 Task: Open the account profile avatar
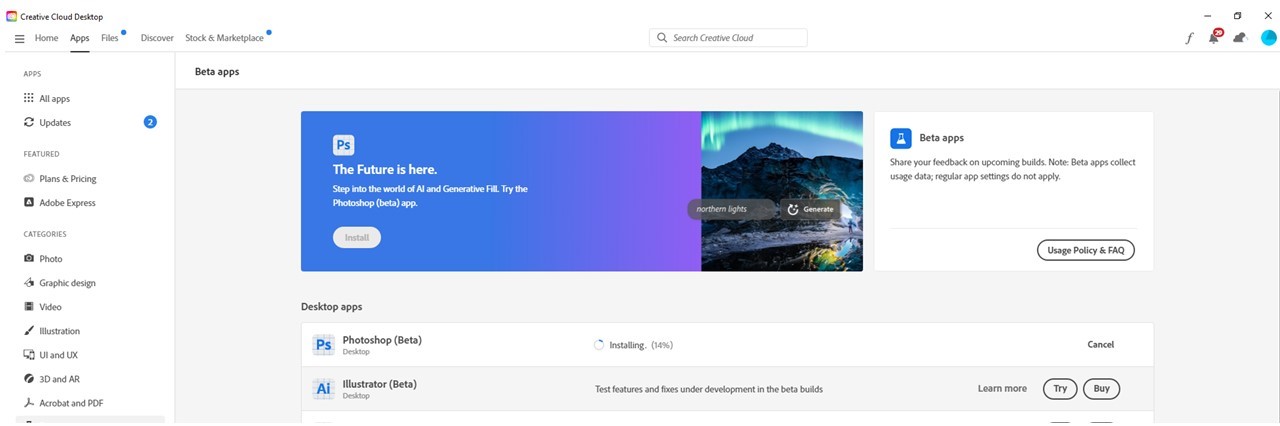coord(1269,38)
